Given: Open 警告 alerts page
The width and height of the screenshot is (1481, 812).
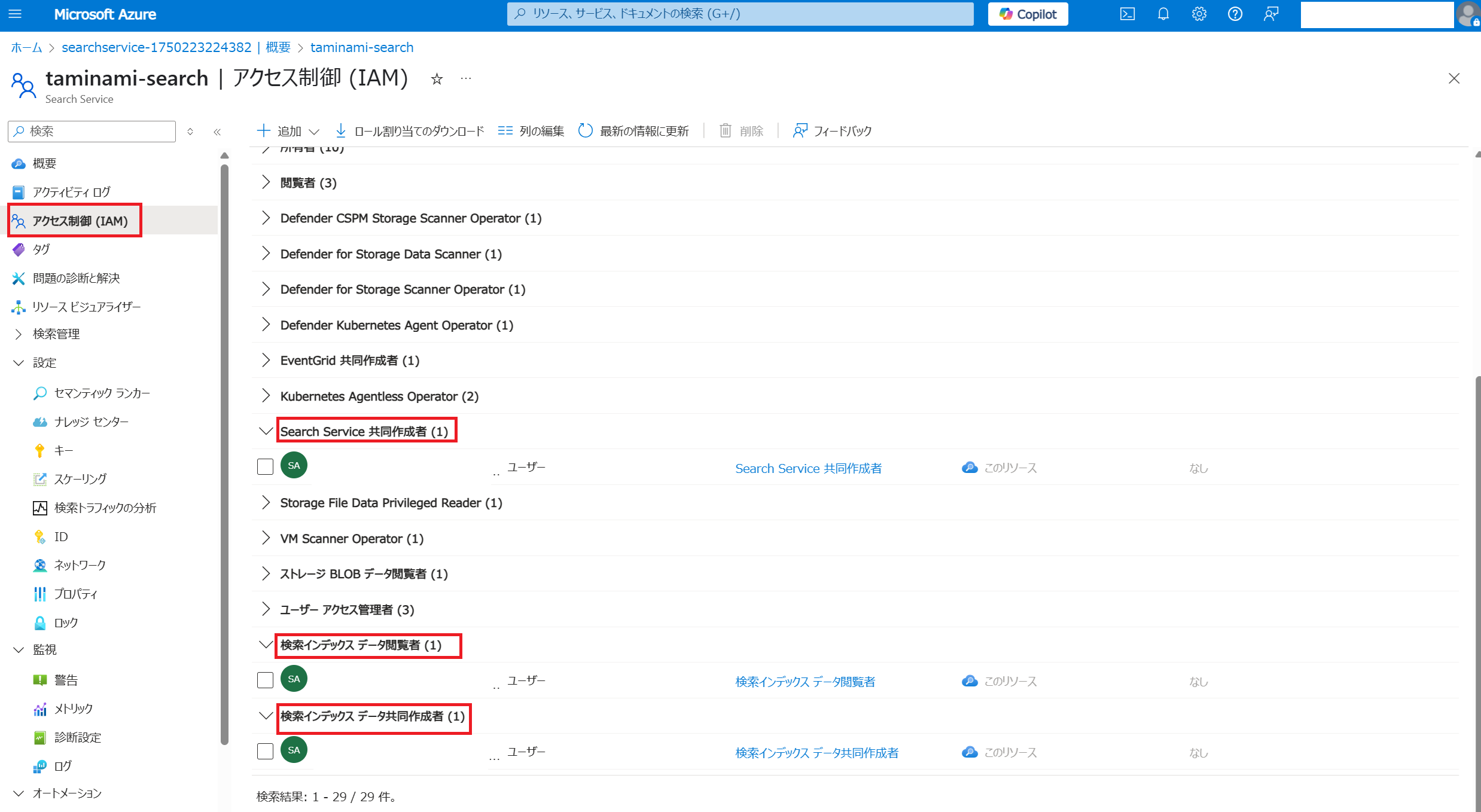Looking at the screenshot, I should [x=66, y=680].
